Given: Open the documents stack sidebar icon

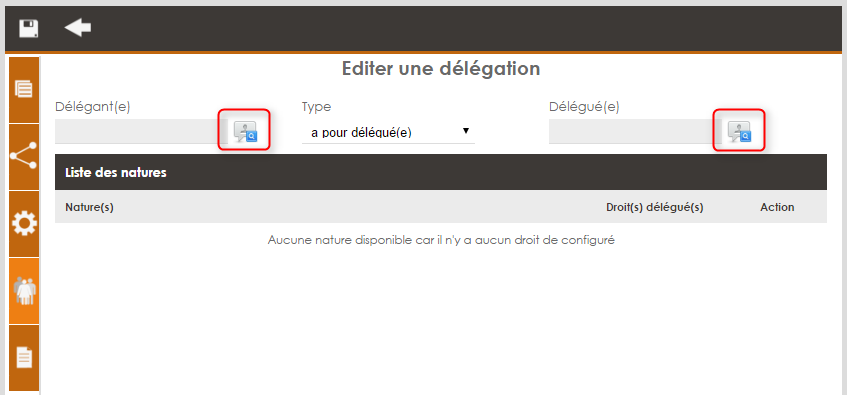Looking at the screenshot, I should pos(24,90).
